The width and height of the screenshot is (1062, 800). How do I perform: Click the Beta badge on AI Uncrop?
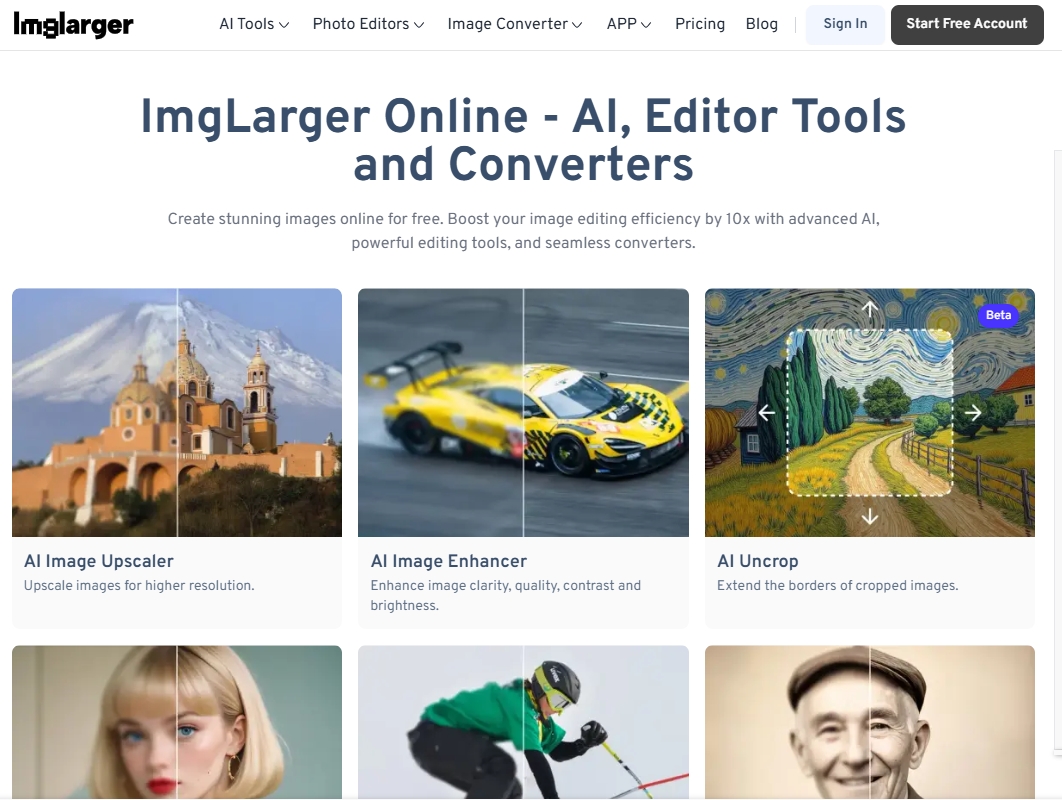[x=998, y=315]
